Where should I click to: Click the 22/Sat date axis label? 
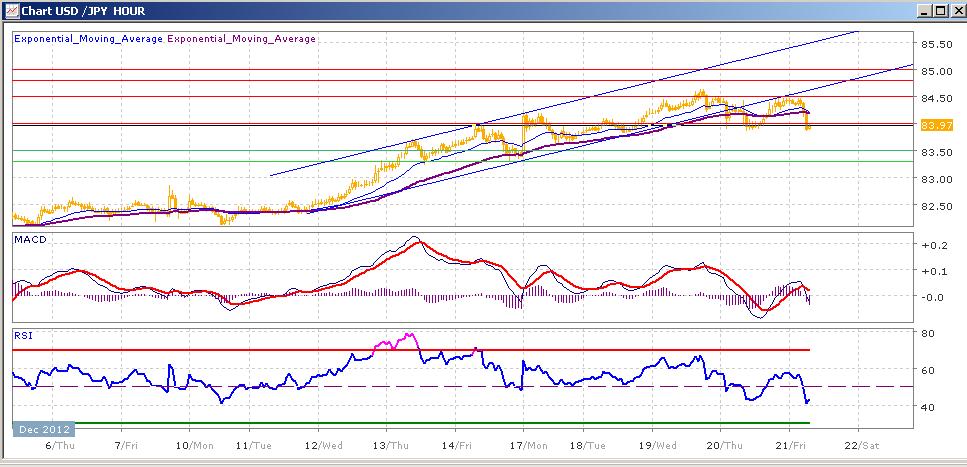tap(861, 445)
